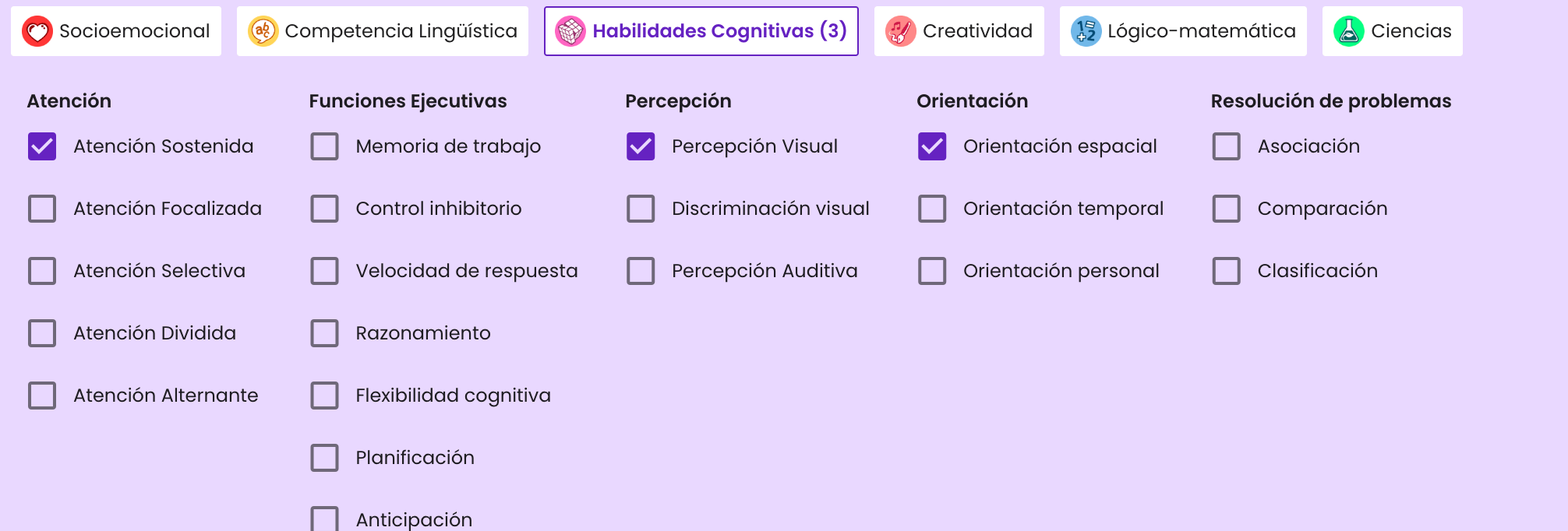Image resolution: width=1568 pixels, height=531 pixels.
Task: Click the Creatividad music icon
Action: [x=900, y=31]
